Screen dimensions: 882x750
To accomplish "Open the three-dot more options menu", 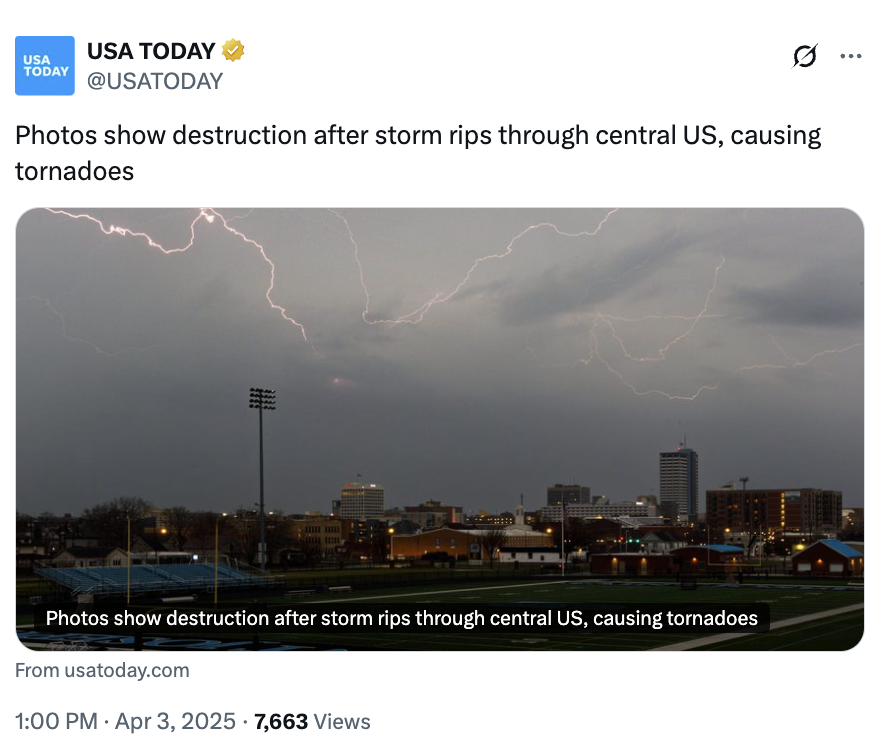I will [x=850, y=56].
